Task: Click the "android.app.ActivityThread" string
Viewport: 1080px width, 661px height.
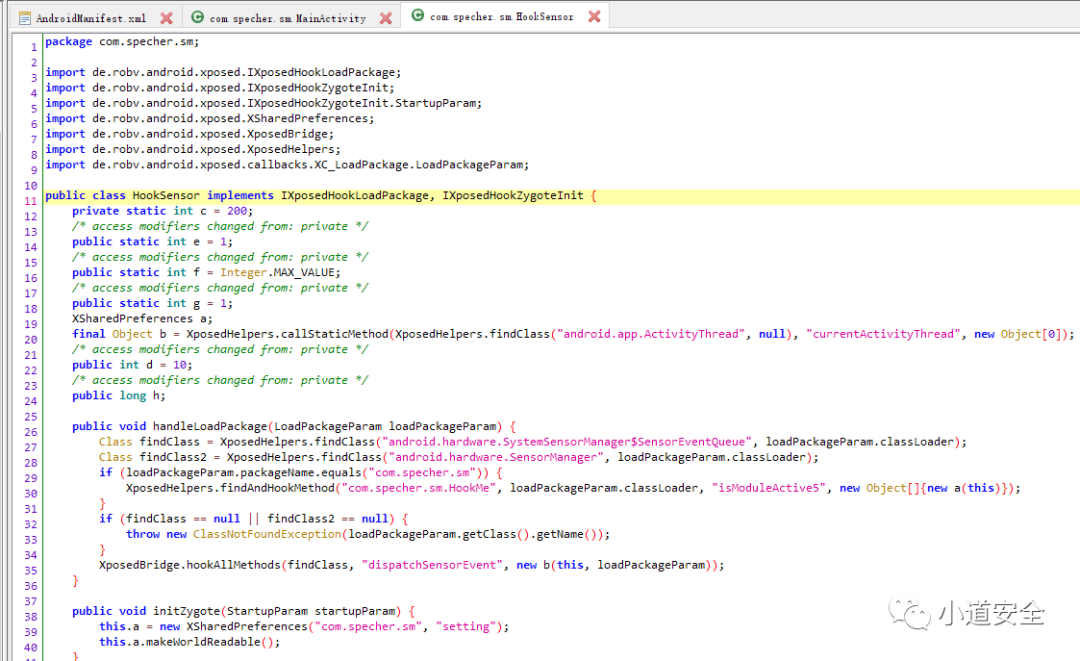Action: point(652,334)
